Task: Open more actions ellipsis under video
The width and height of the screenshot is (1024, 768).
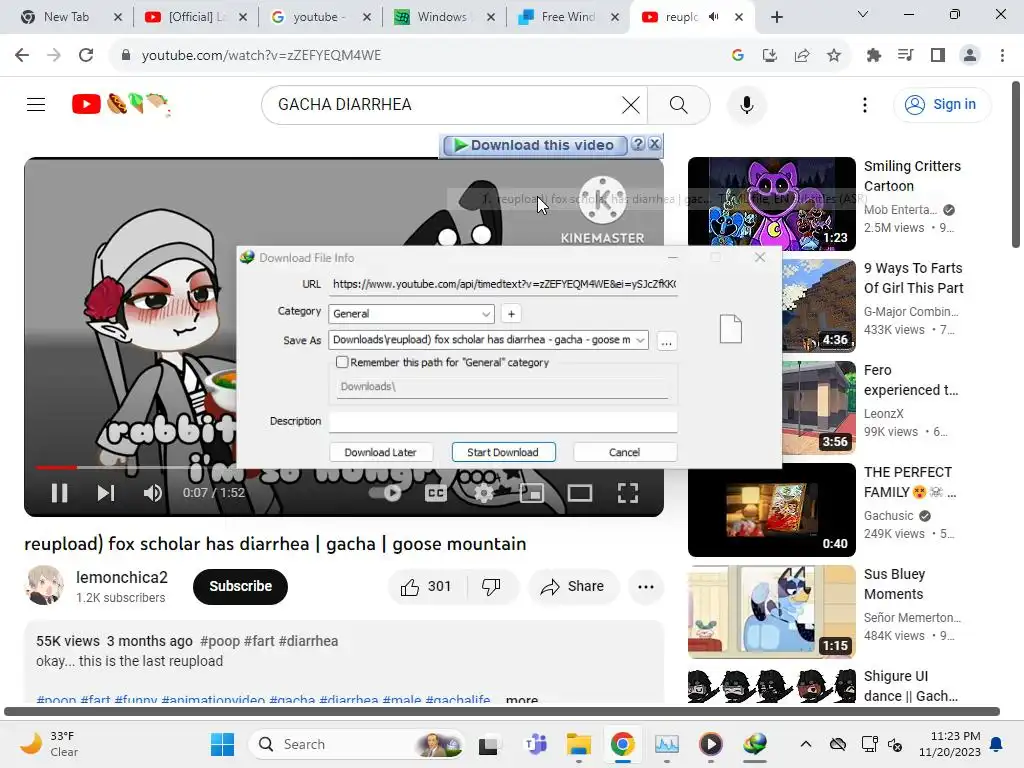Action: click(646, 586)
